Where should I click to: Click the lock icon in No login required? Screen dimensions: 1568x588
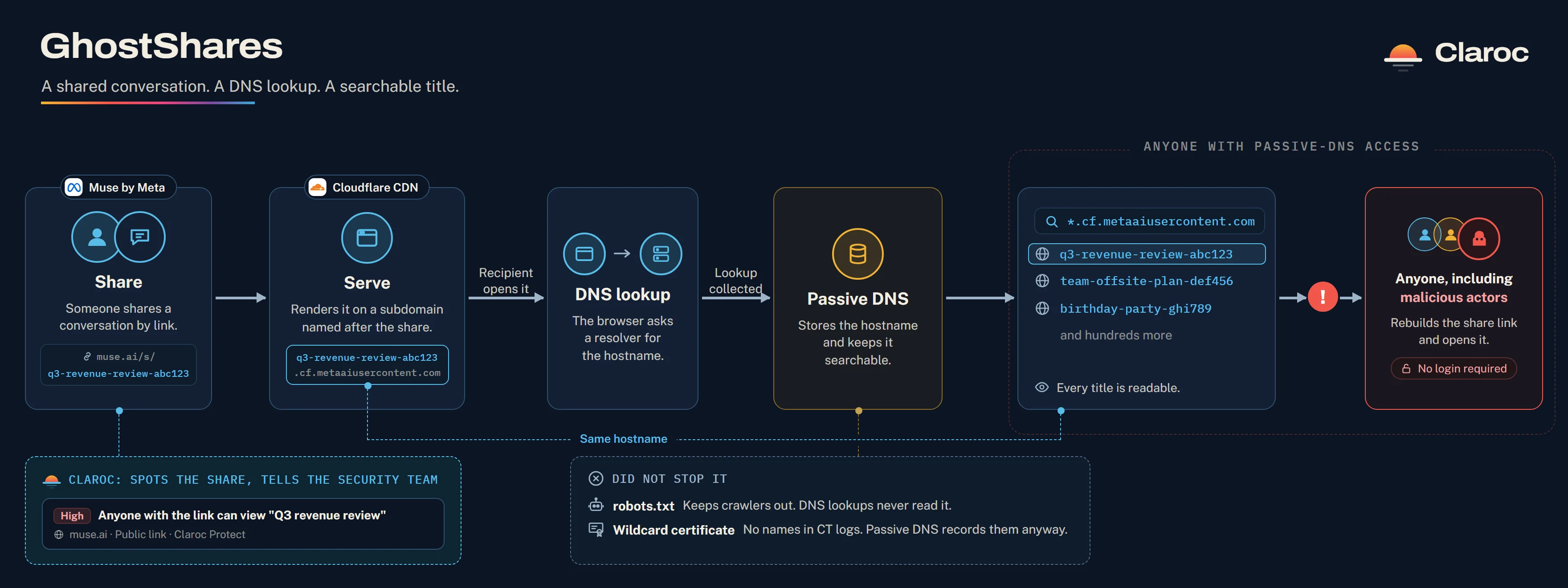[1406, 369]
